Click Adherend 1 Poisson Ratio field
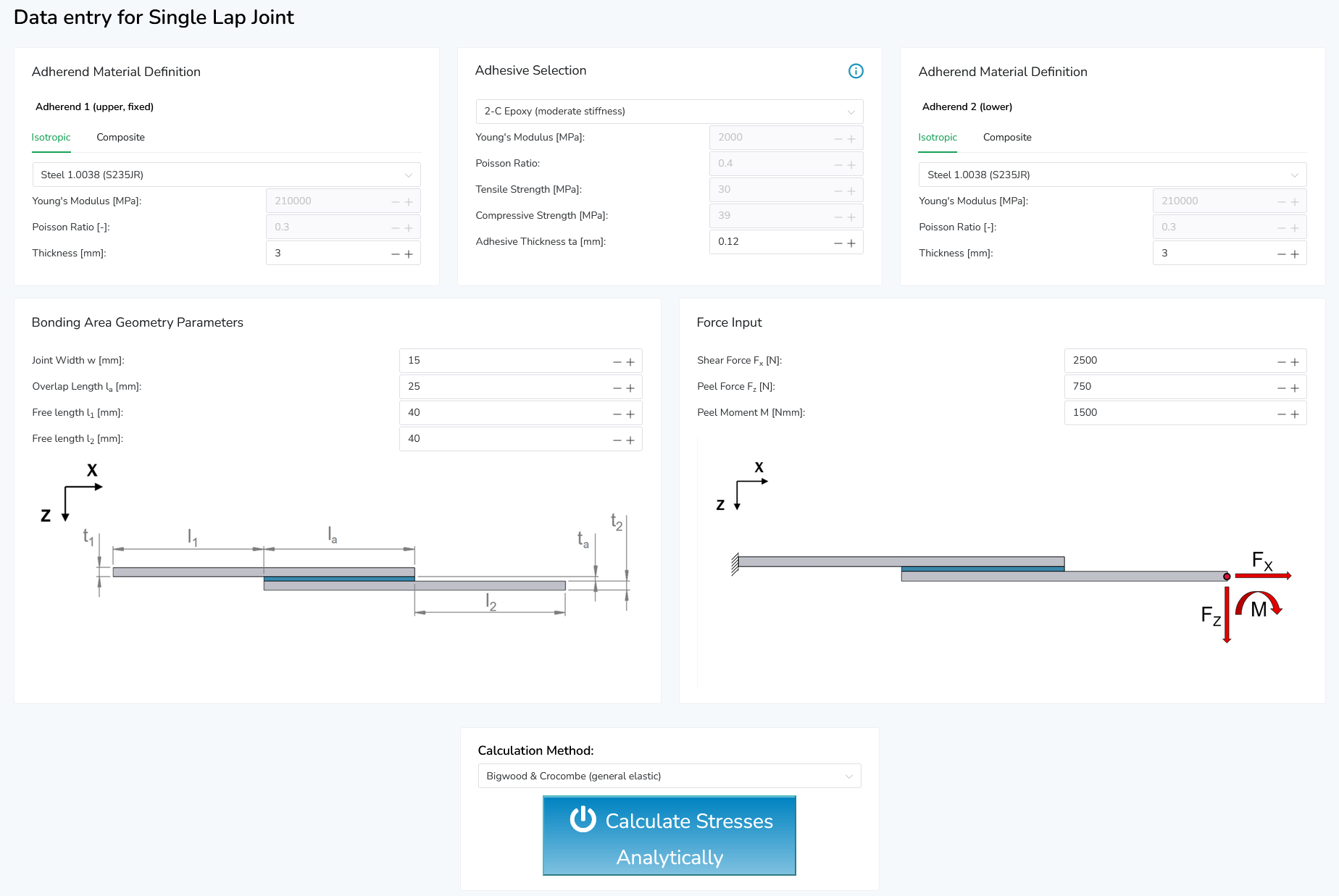1339x896 pixels. coord(343,227)
